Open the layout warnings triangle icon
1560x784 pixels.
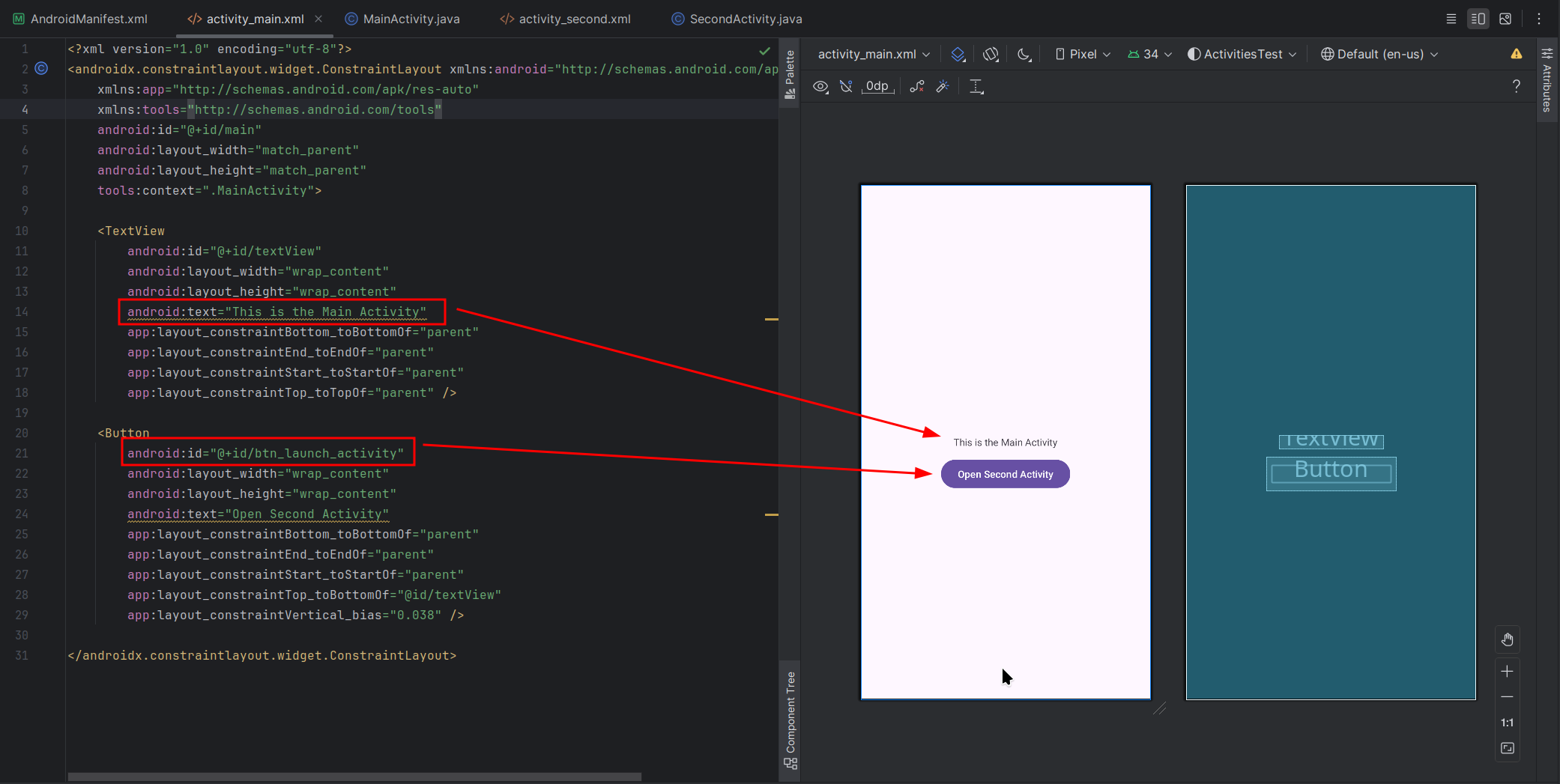1517,54
